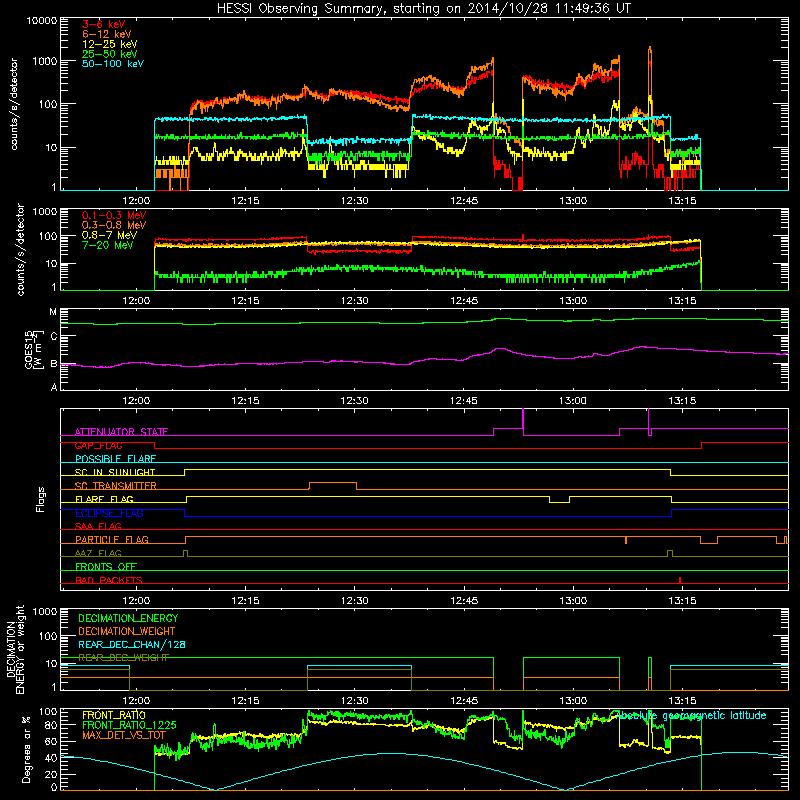Click the Absolute geomagnetic latitude label
This screenshot has width=800, height=800.
click(691, 715)
